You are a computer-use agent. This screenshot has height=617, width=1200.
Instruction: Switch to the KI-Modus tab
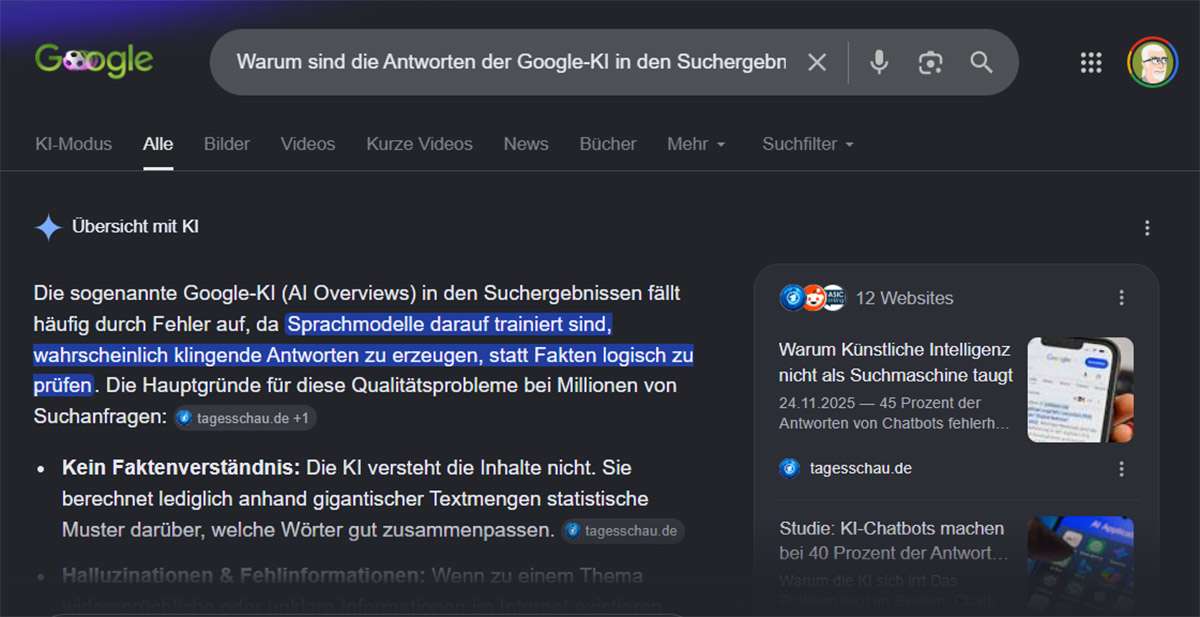tap(74, 144)
